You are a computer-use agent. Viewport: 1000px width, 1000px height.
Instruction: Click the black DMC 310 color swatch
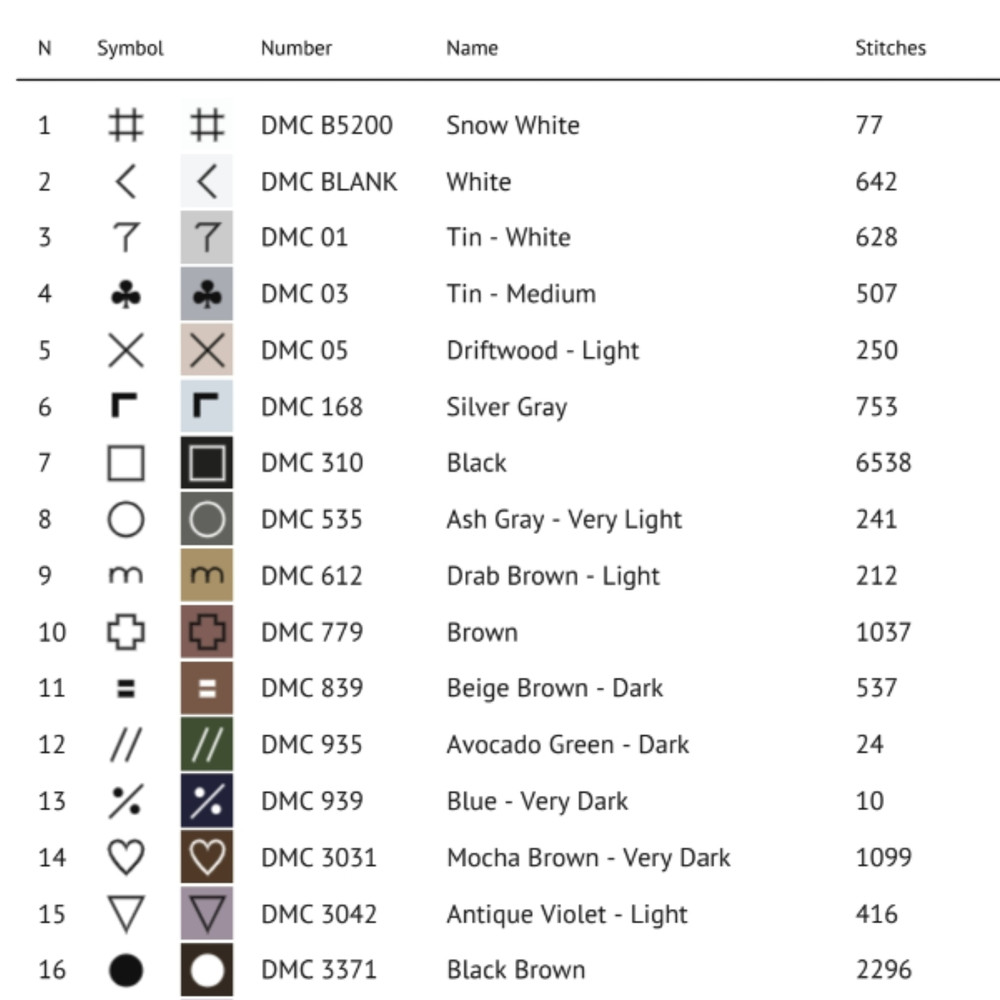click(x=207, y=464)
